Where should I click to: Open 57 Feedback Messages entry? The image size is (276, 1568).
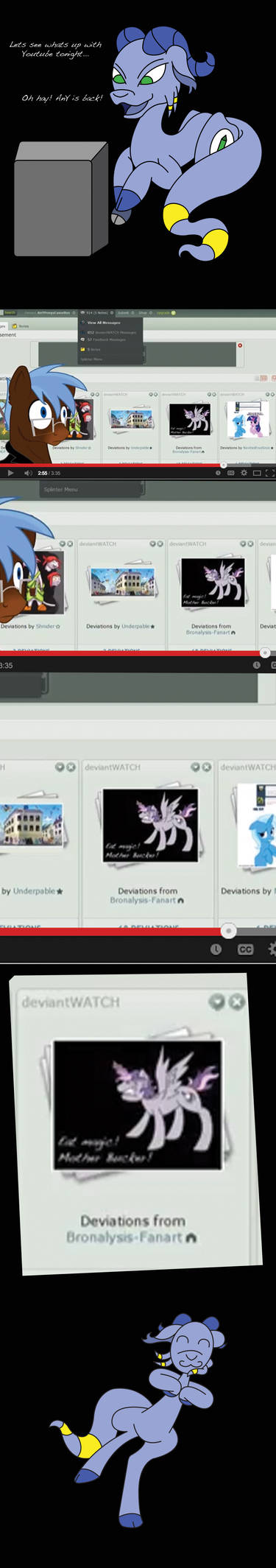pos(106,340)
